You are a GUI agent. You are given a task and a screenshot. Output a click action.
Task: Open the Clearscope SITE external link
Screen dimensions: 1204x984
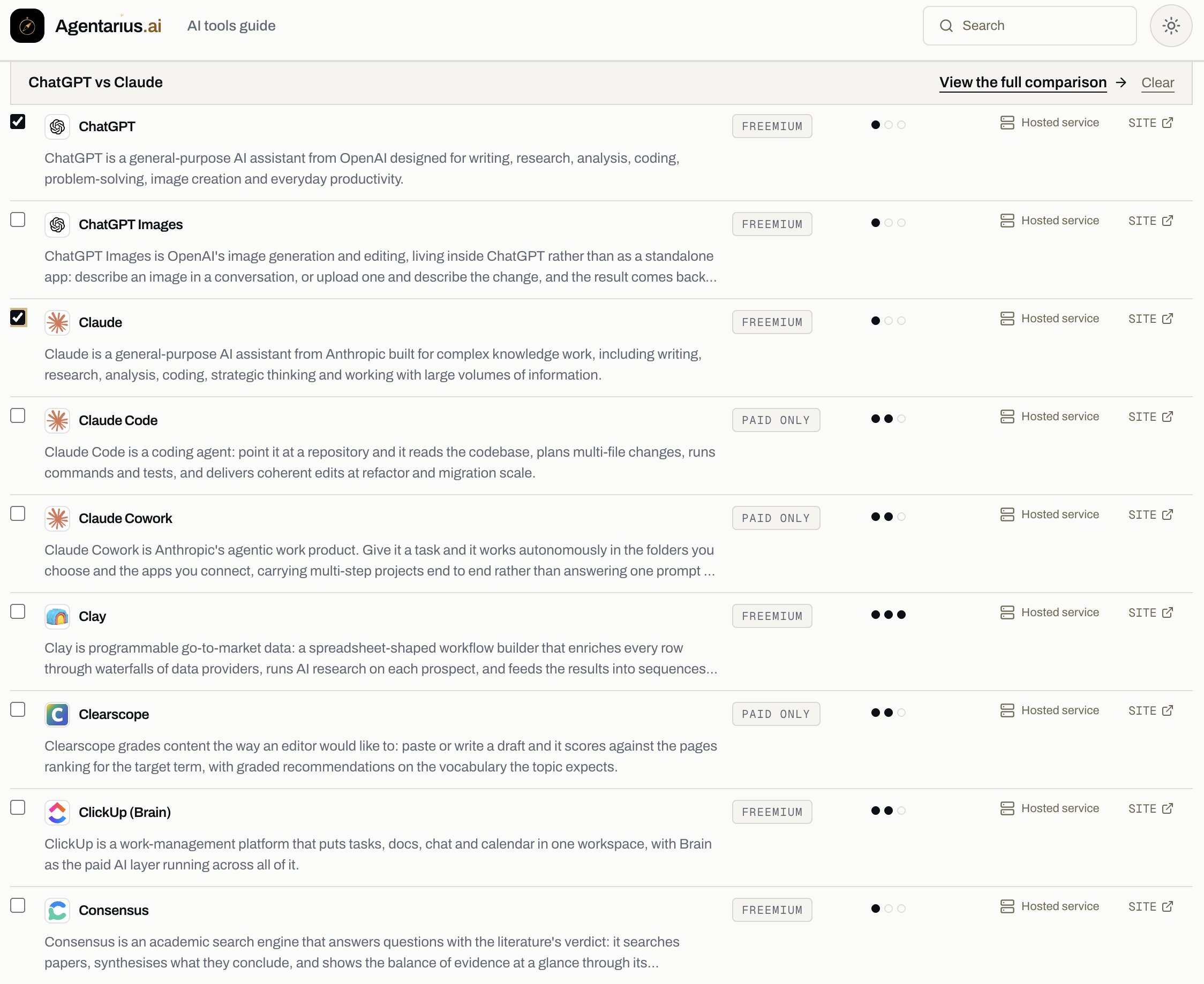click(x=1150, y=711)
